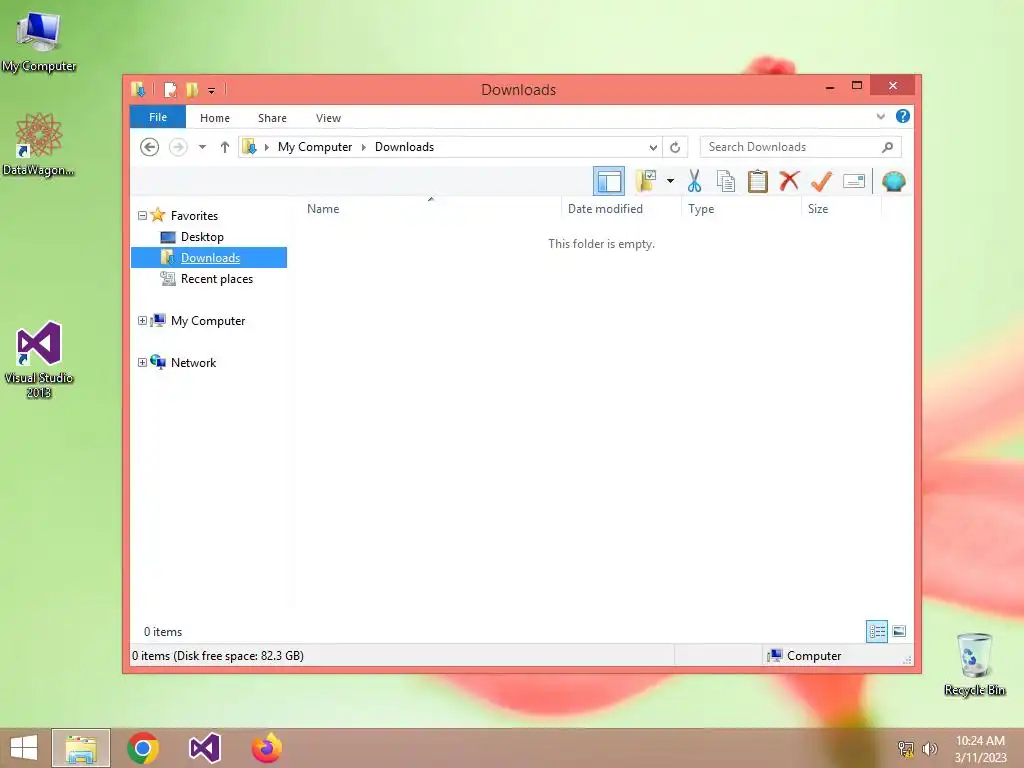Screen dimensions: 1024x768
Task: Open Visual Studio 2013 desktop shortcut
Action: point(39,359)
